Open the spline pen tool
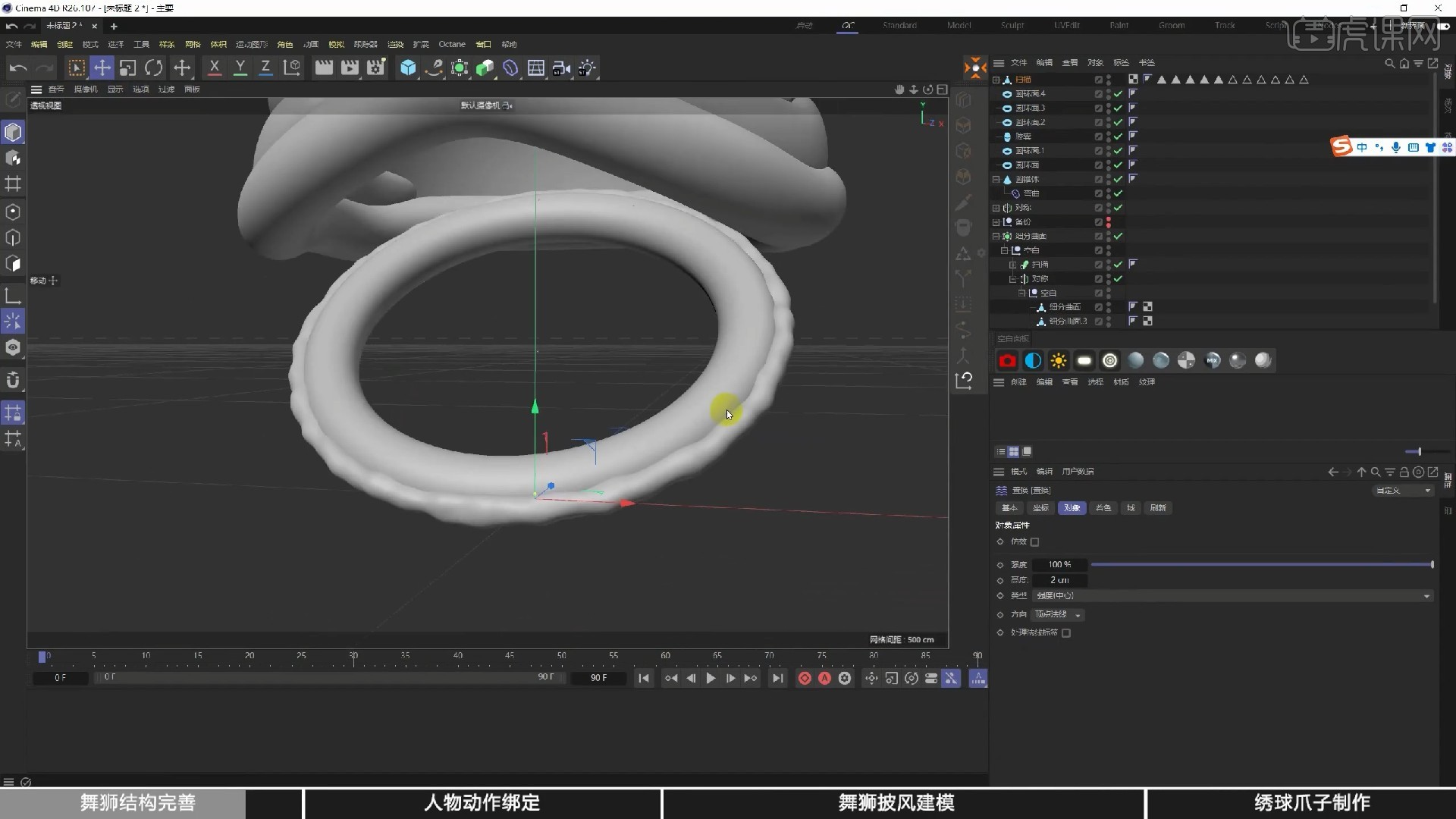Screen dimensions: 1456x819 pyautogui.click(x=434, y=68)
